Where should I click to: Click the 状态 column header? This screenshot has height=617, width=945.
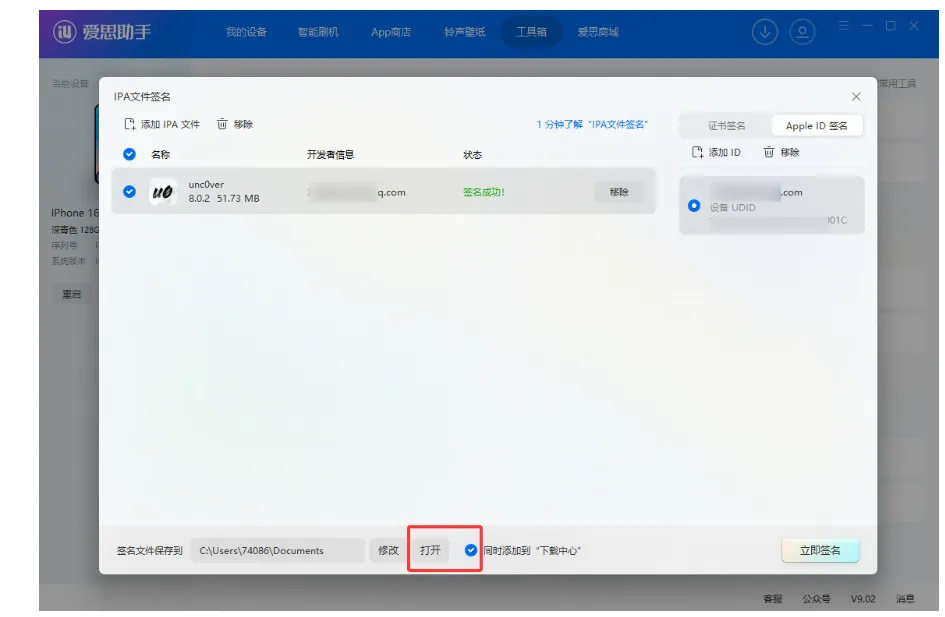(x=472, y=154)
